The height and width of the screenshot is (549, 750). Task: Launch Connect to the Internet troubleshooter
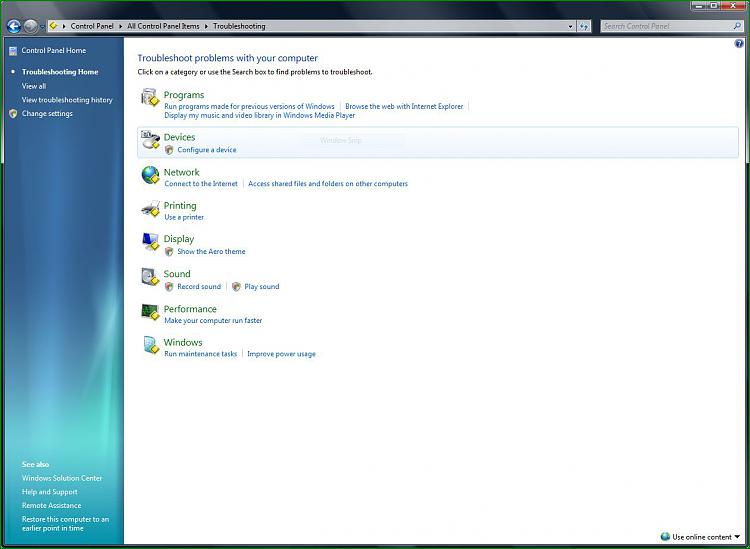click(201, 184)
